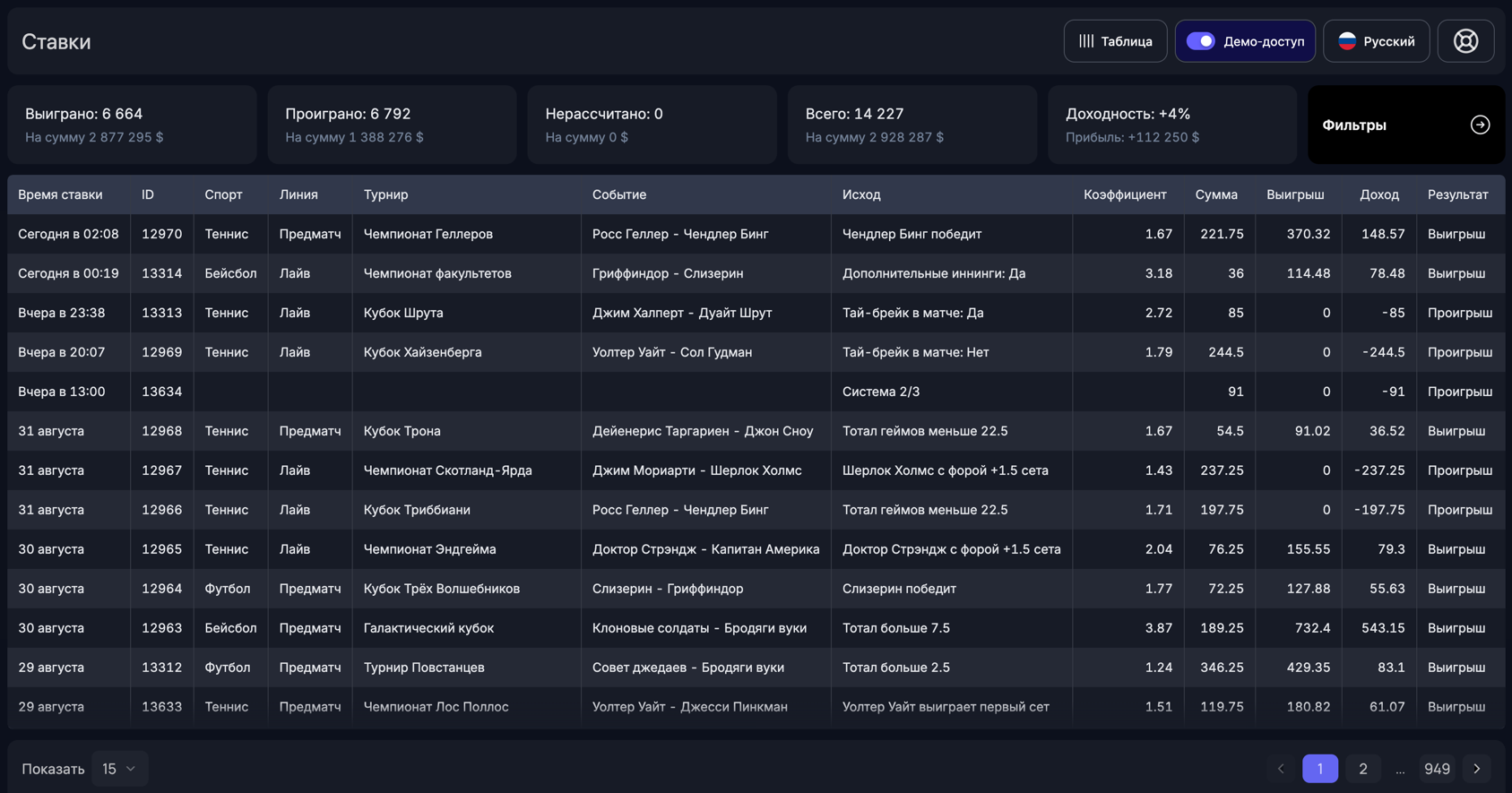Open the Русский language selector

[1377, 41]
